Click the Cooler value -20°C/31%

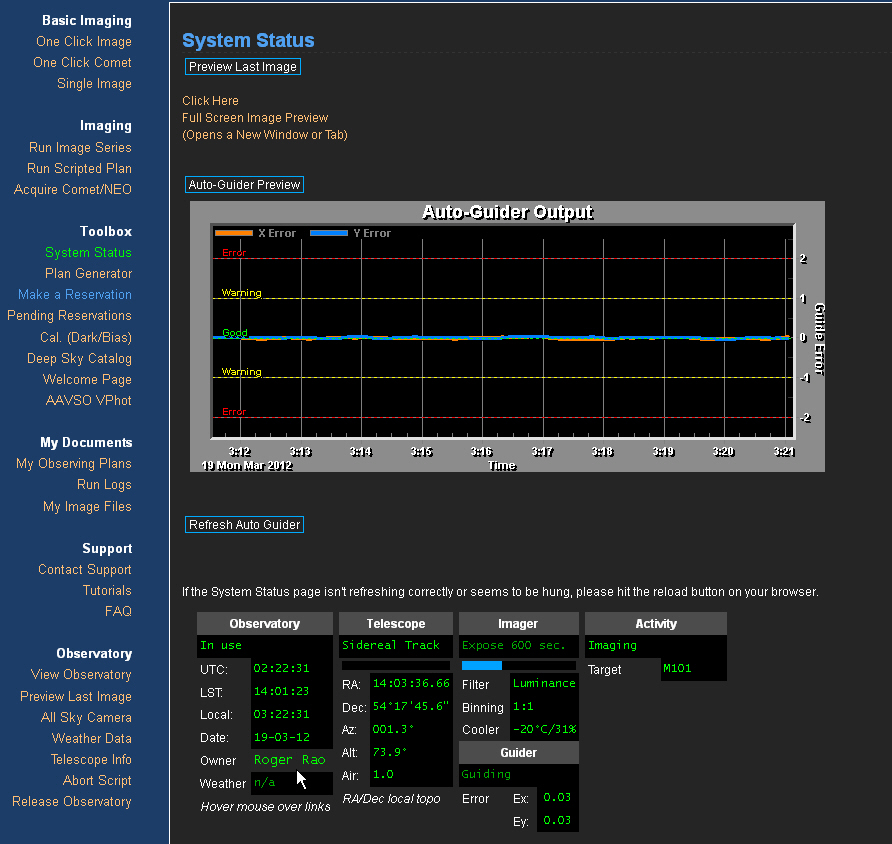click(x=544, y=729)
